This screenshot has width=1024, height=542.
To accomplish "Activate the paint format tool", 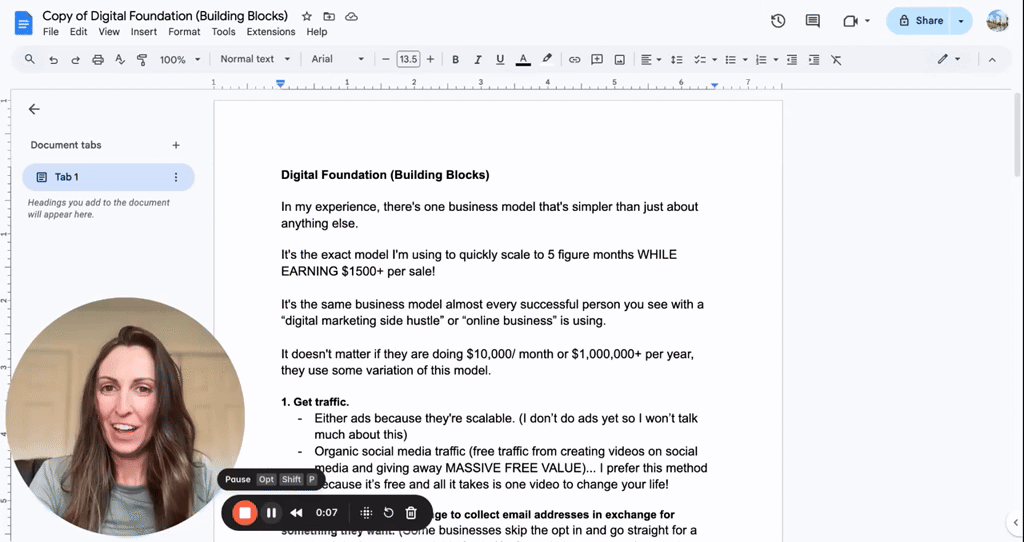I will [x=142, y=59].
